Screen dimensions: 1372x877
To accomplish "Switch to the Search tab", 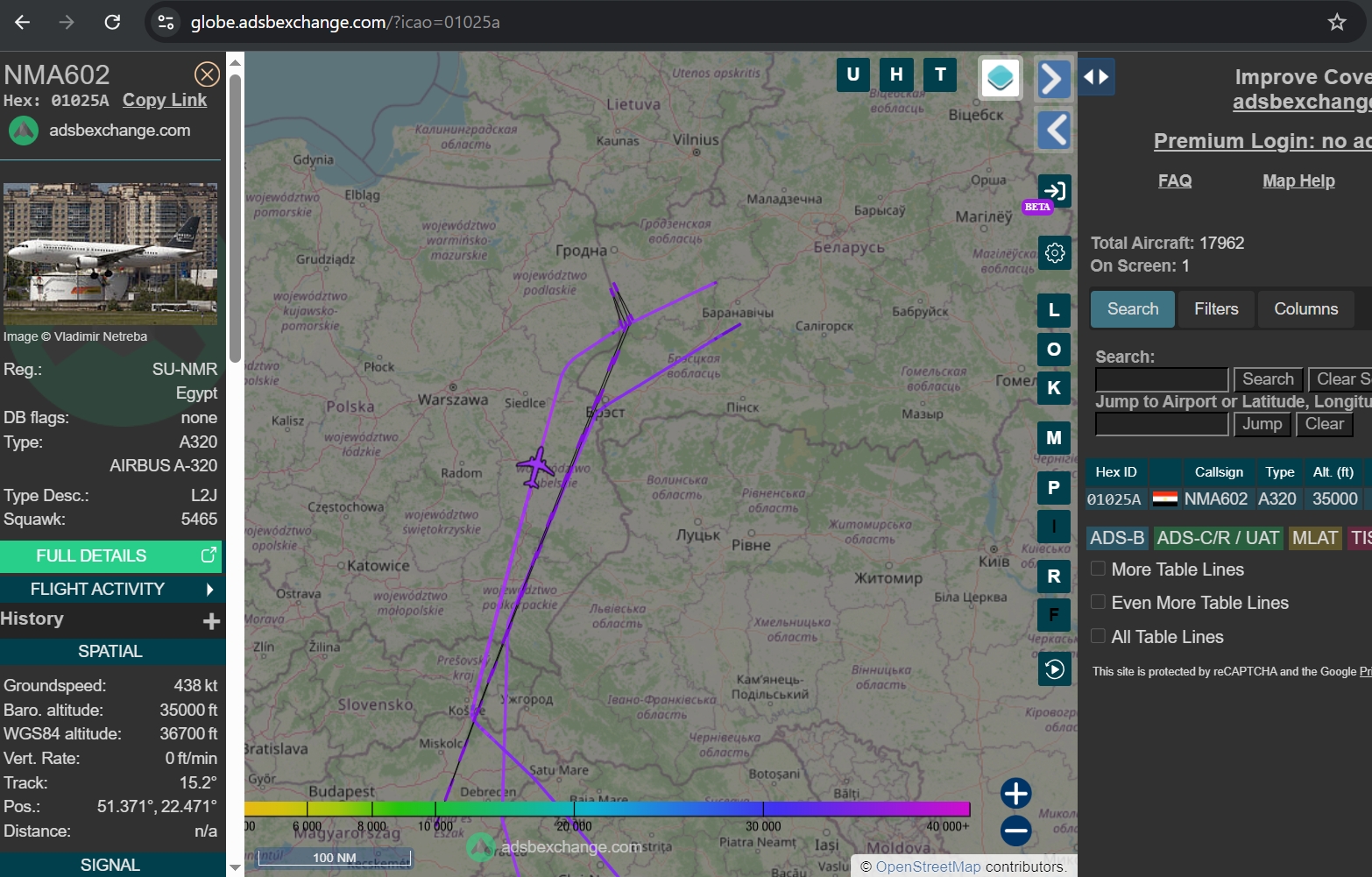I will click(x=1133, y=309).
